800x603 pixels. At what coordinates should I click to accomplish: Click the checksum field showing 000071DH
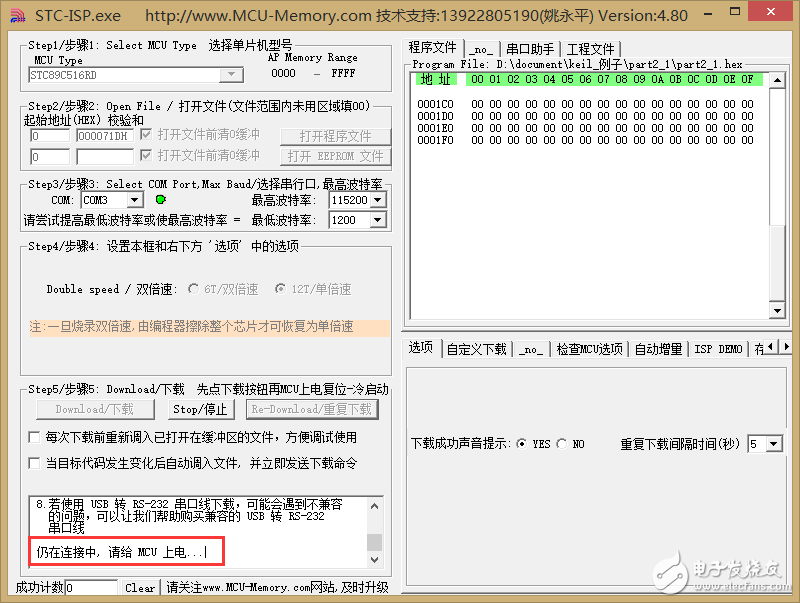pos(105,136)
